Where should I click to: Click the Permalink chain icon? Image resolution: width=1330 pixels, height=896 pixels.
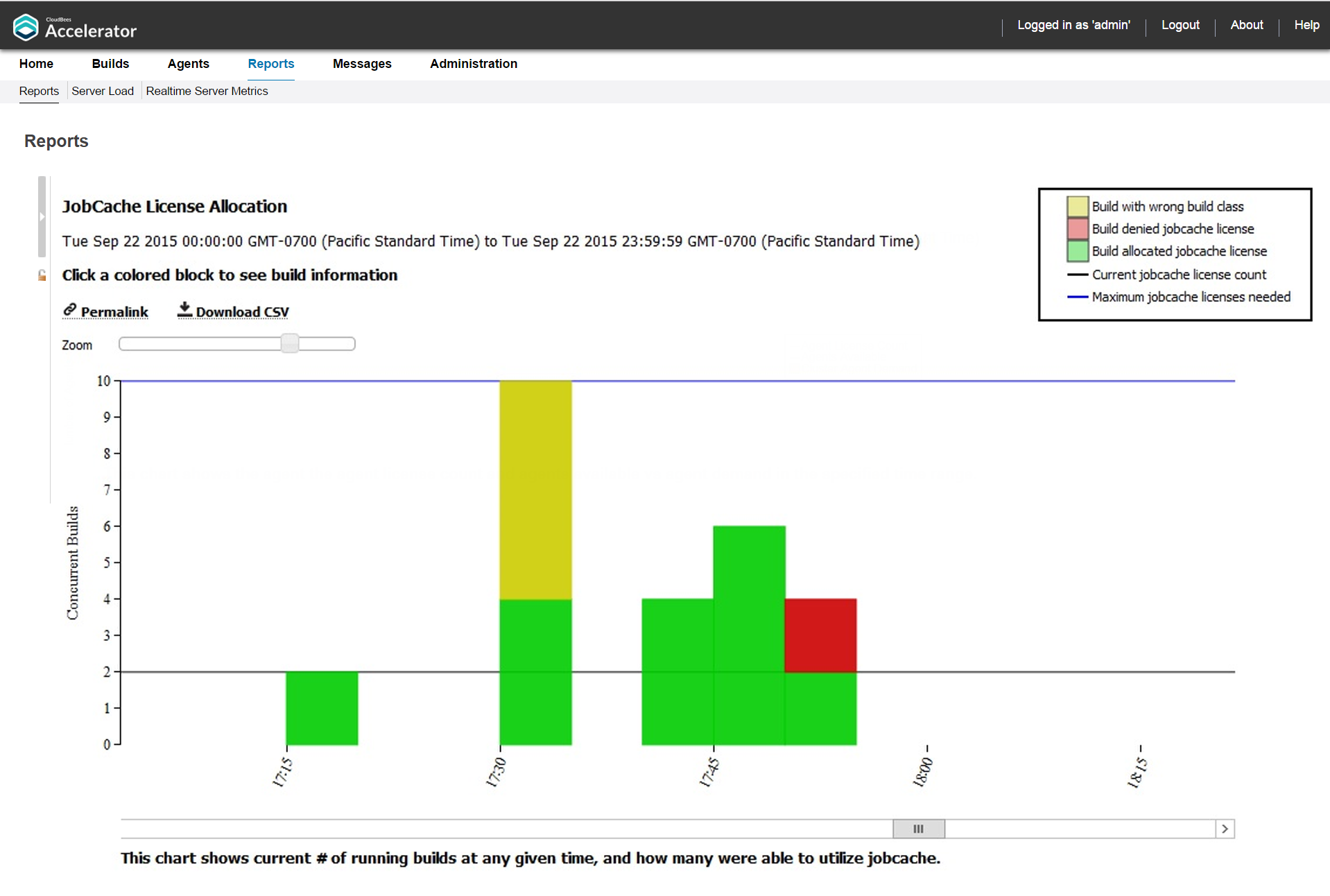pos(69,310)
